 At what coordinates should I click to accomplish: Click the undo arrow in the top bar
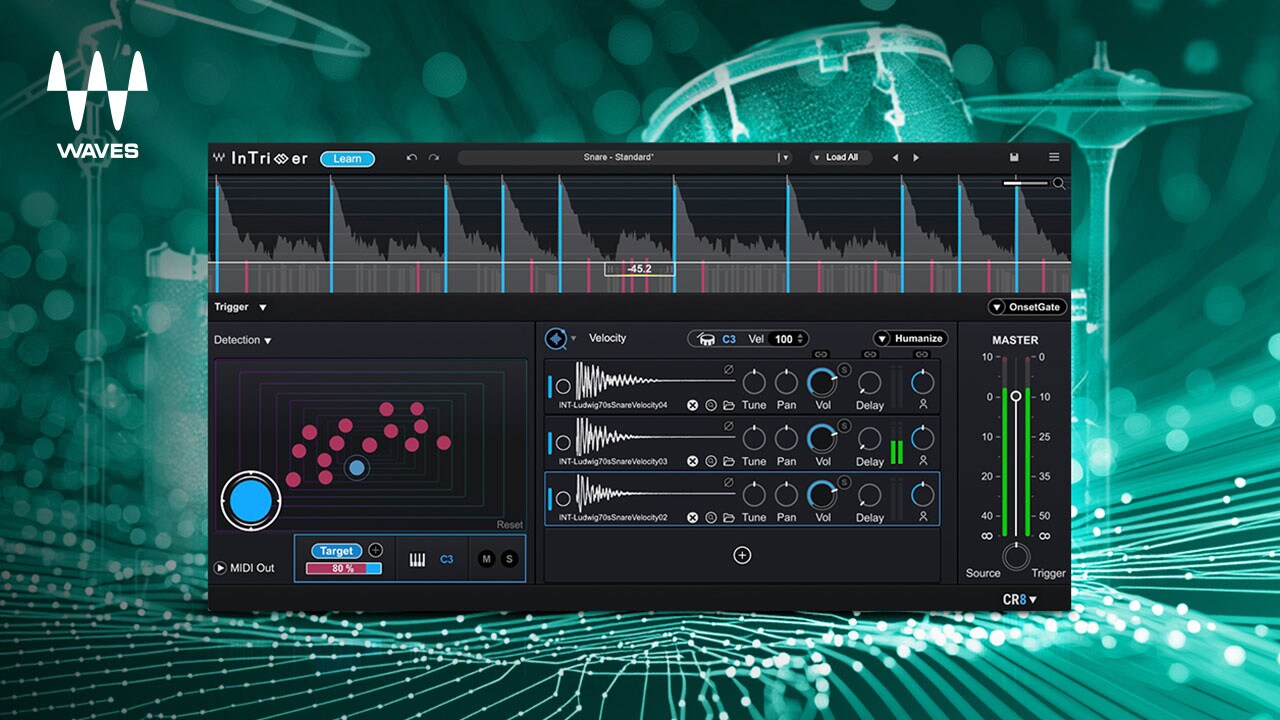(412, 158)
